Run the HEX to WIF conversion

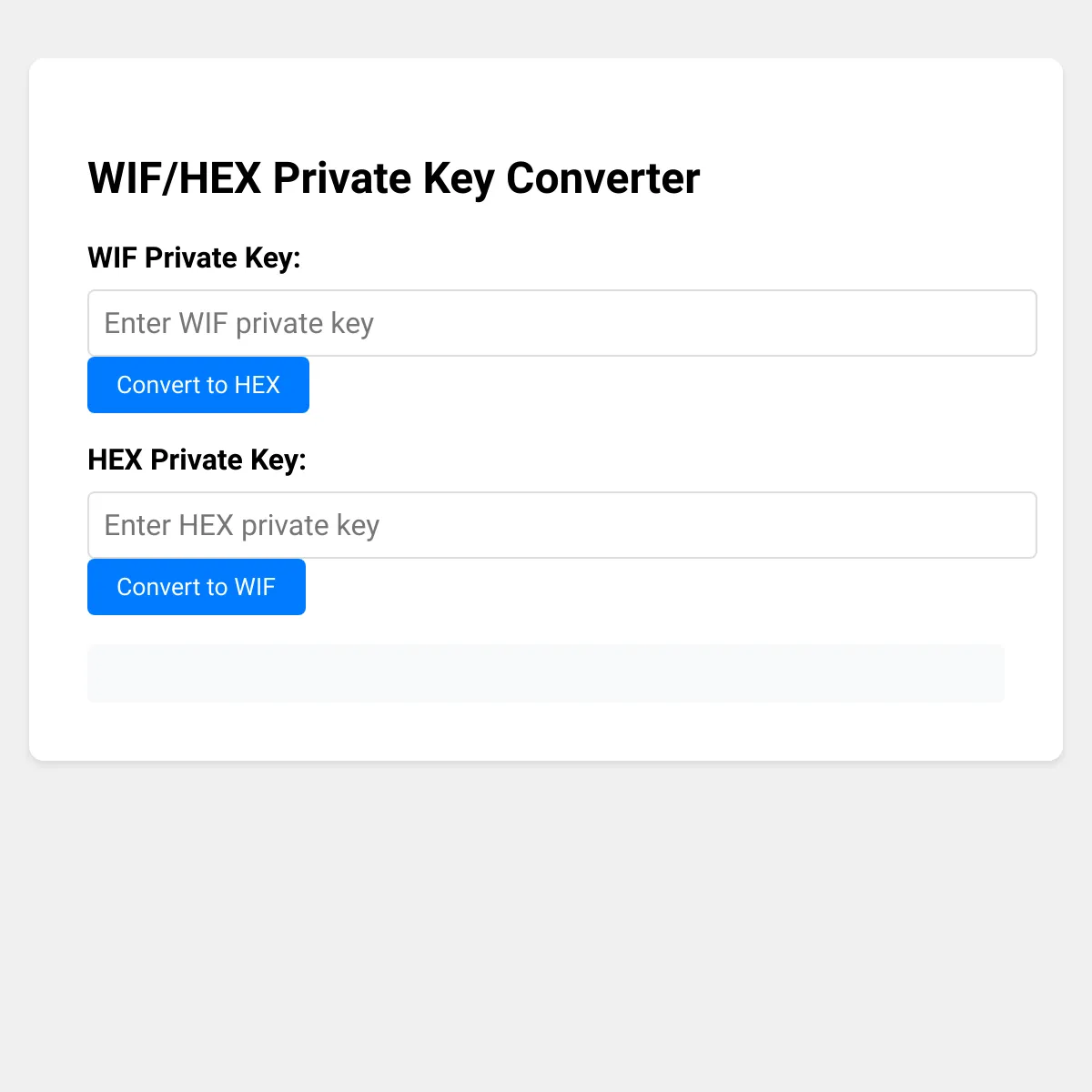point(197,587)
